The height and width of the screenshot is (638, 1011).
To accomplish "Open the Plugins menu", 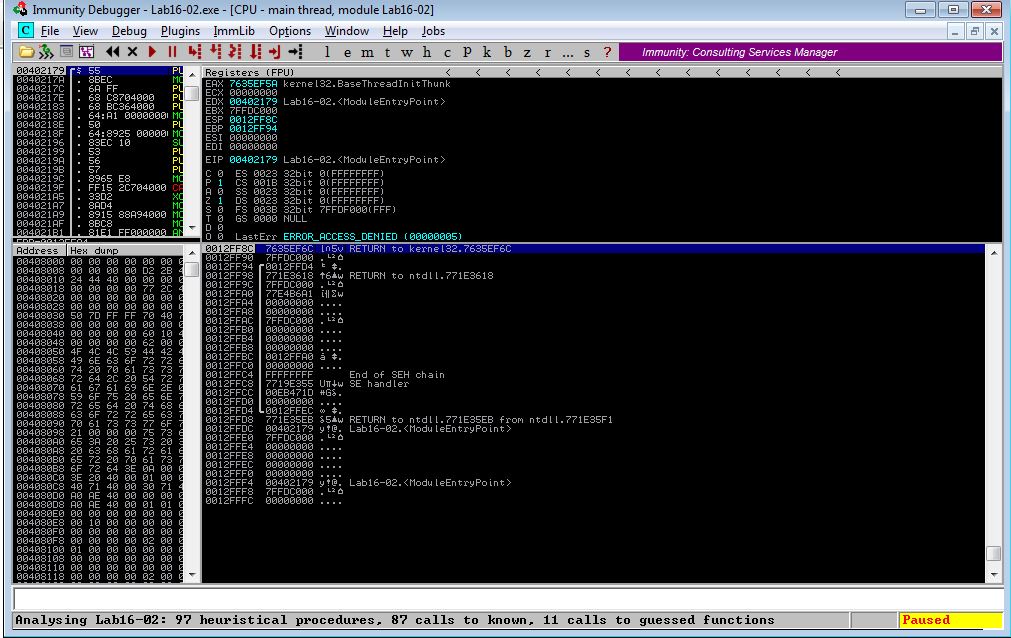I will pos(180,31).
